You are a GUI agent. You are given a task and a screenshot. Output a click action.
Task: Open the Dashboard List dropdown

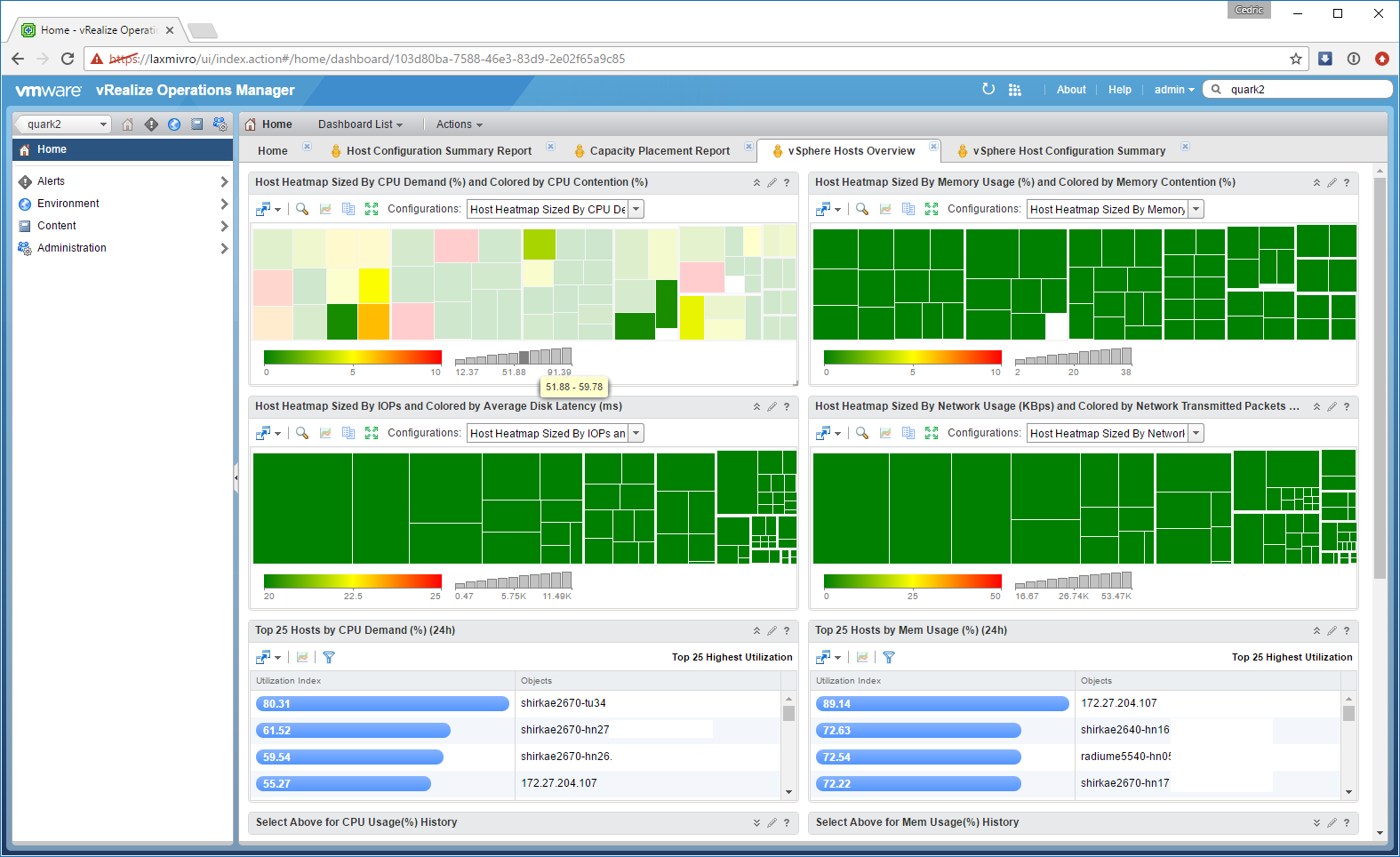[x=360, y=124]
